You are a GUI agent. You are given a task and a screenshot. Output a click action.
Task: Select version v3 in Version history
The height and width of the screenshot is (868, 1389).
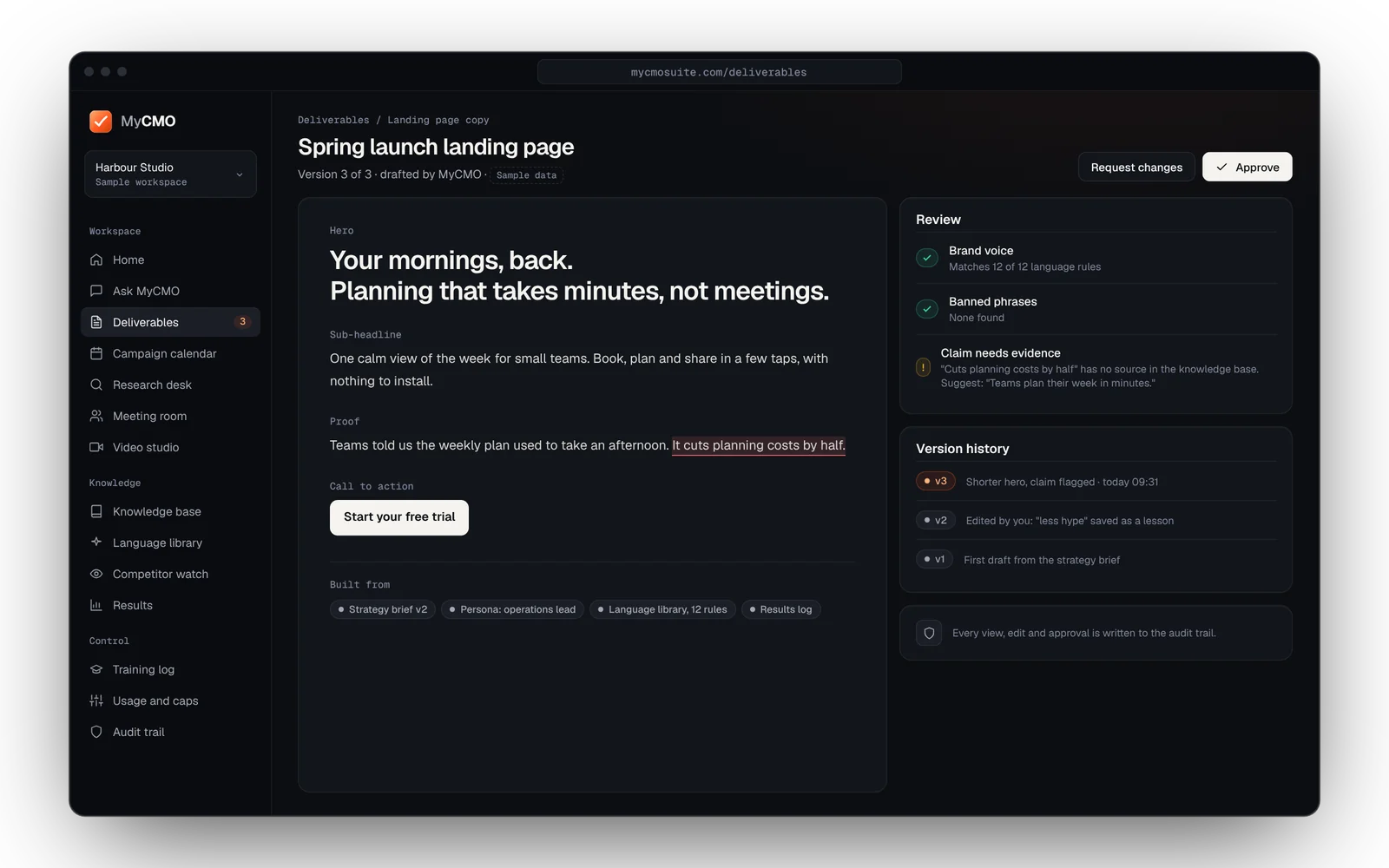coord(936,481)
